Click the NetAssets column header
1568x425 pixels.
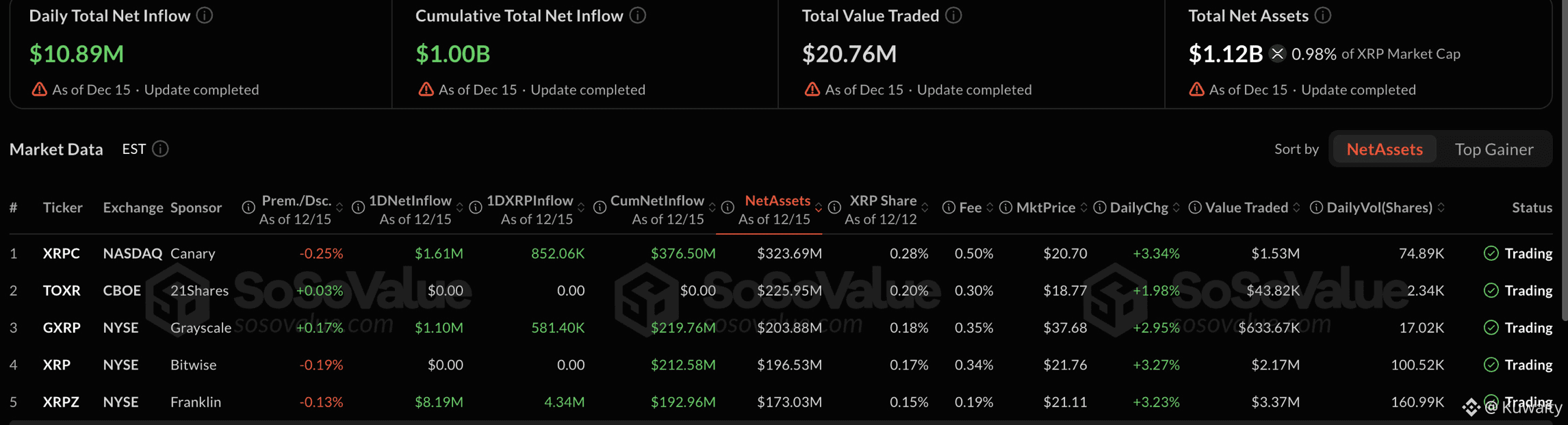pyautogui.click(x=777, y=201)
